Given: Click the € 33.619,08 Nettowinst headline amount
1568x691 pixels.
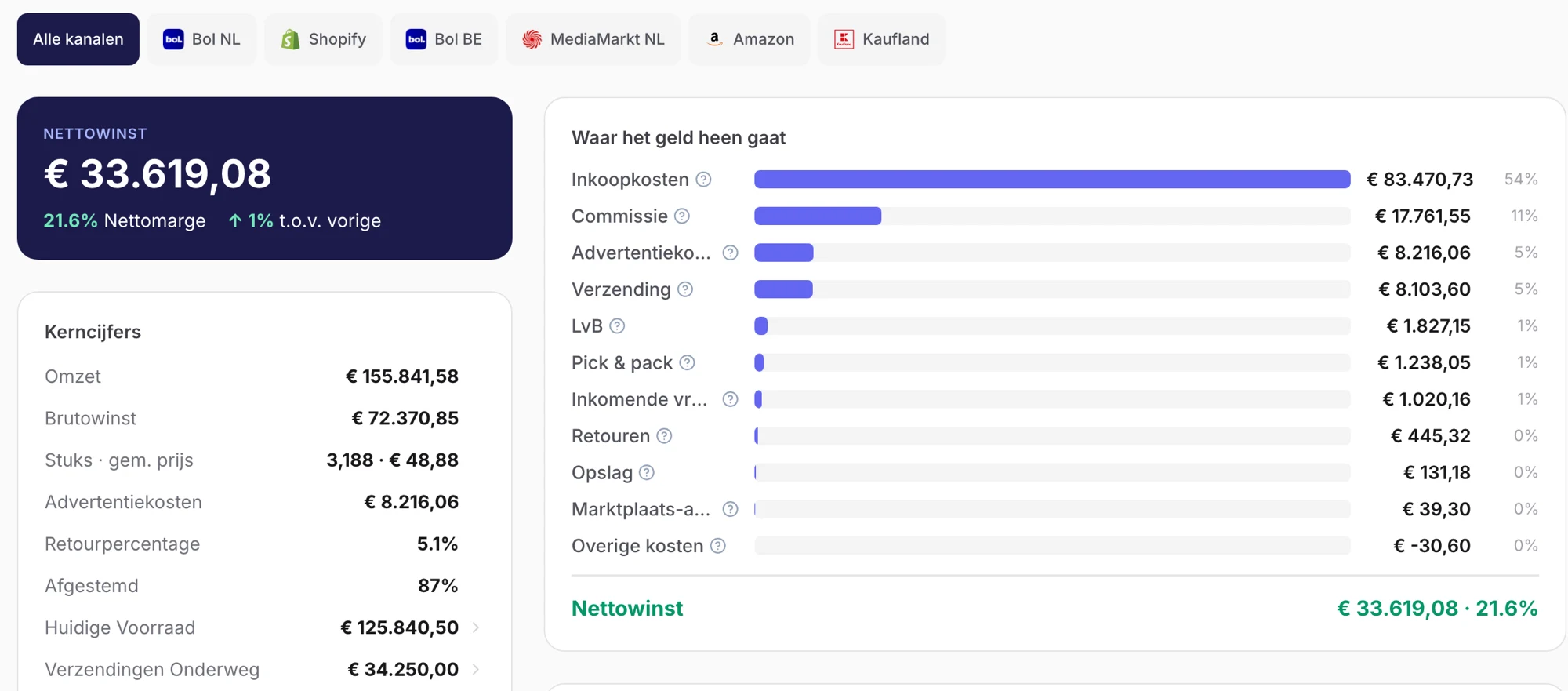Looking at the screenshot, I should point(158,174).
